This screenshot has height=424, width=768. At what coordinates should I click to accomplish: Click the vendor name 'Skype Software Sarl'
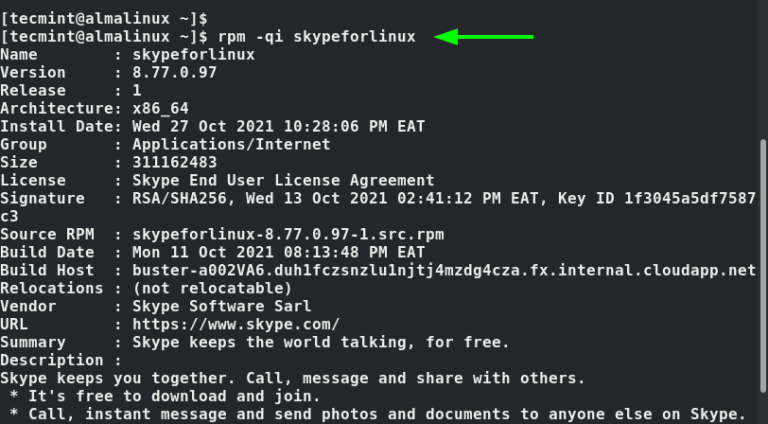[214, 306]
